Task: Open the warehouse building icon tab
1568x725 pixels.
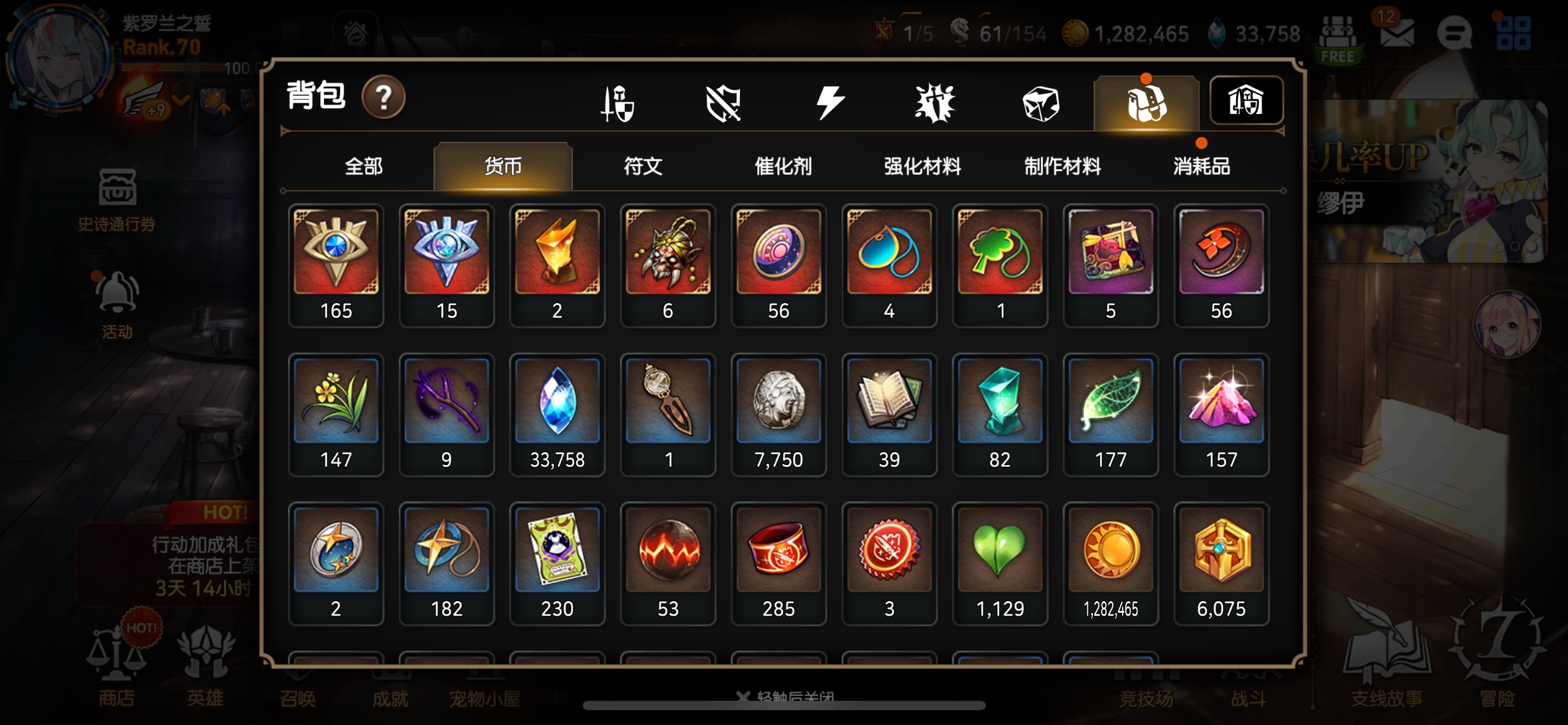Action: pyautogui.click(x=1246, y=100)
